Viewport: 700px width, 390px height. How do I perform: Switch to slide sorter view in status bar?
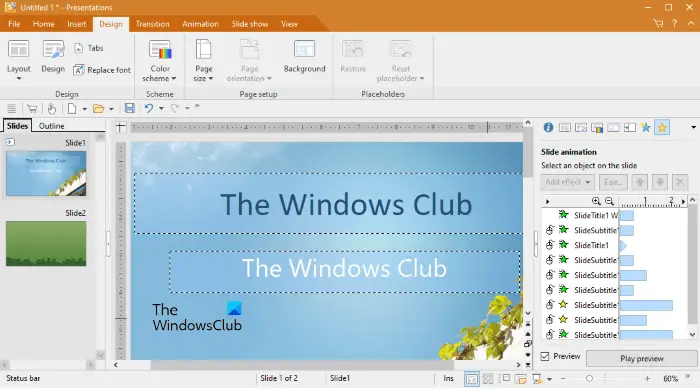coord(488,379)
